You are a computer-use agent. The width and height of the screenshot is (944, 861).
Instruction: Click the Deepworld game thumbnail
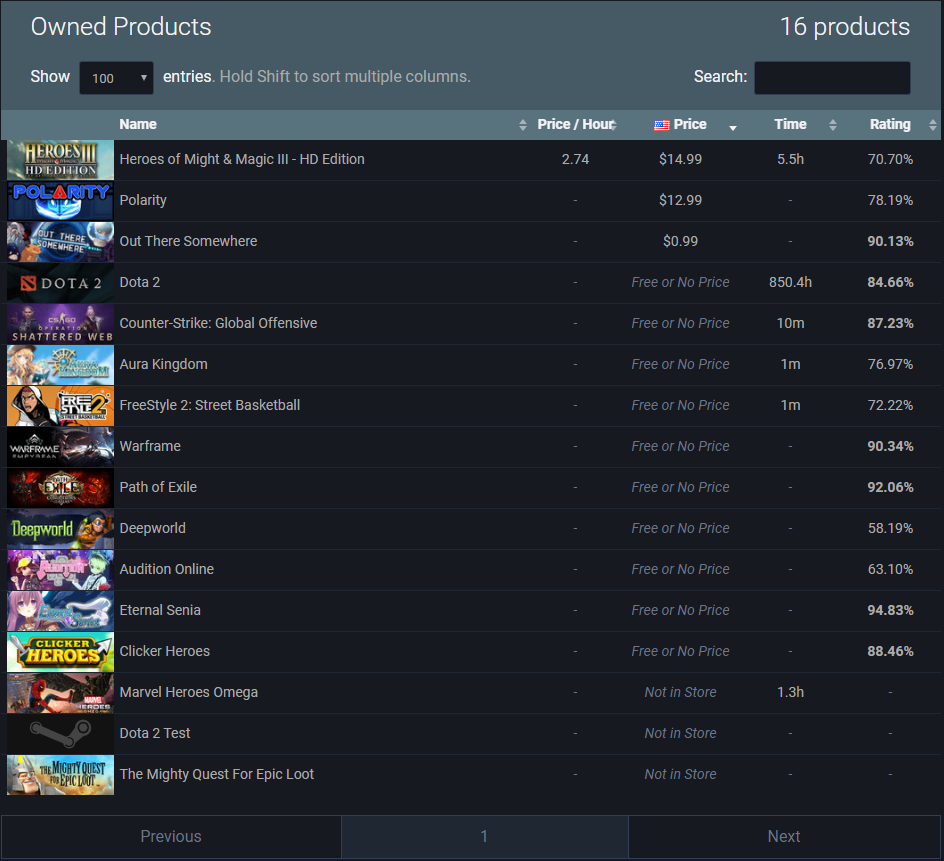click(60, 529)
